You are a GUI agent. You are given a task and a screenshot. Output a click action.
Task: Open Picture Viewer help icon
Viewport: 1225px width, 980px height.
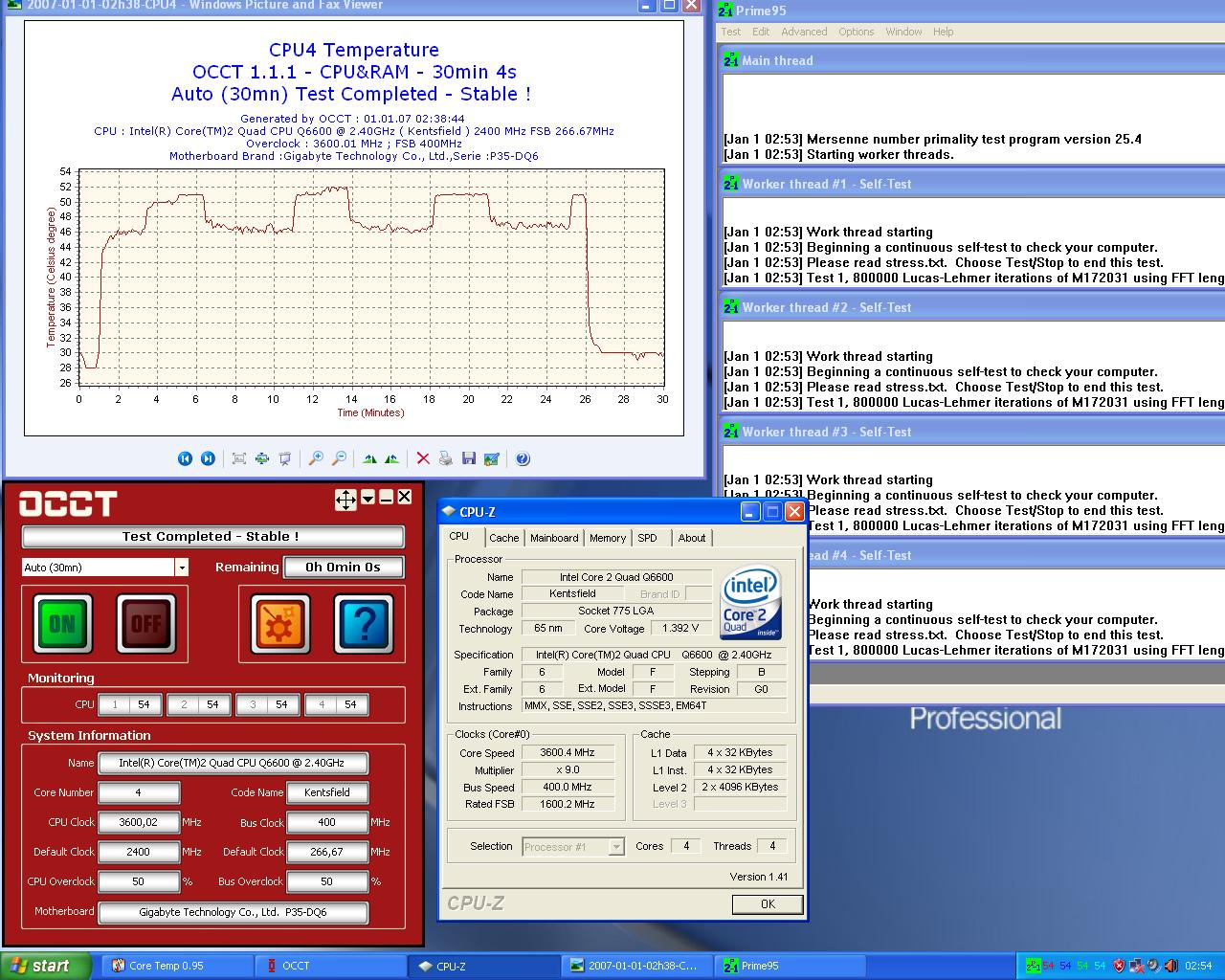pyautogui.click(x=523, y=459)
